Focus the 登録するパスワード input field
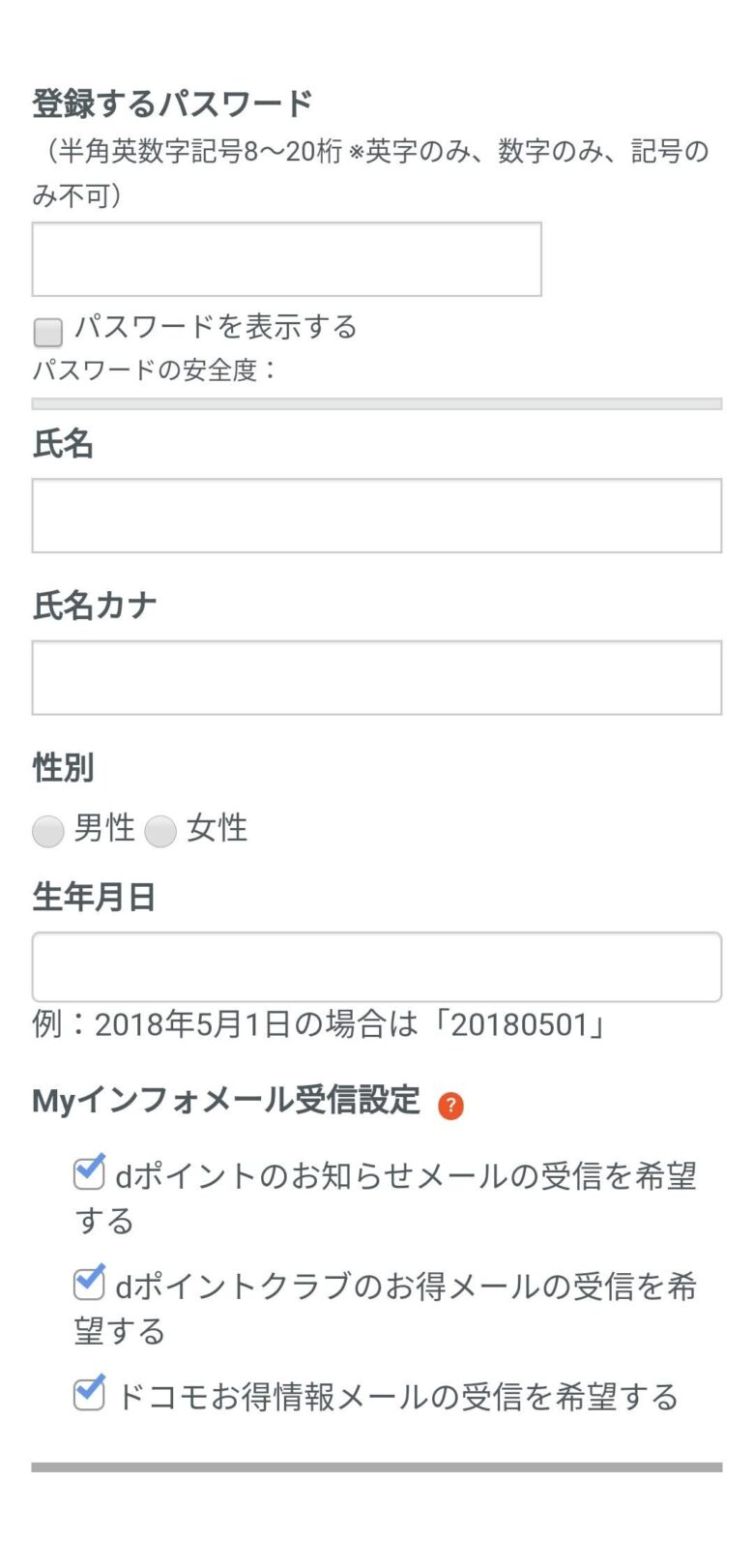Viewport: 754px width, 1568px height. 286,259
